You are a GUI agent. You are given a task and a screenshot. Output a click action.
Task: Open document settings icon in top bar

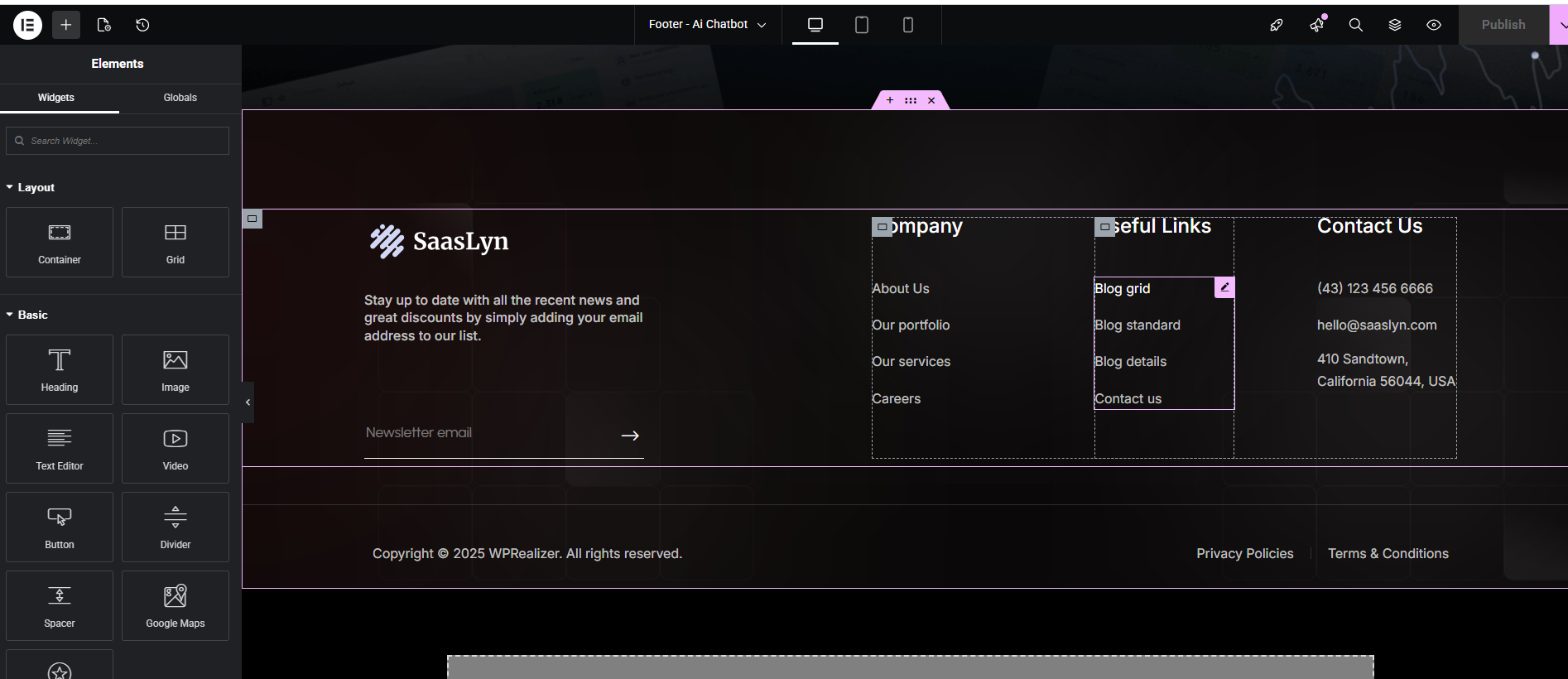coord(103,25)
